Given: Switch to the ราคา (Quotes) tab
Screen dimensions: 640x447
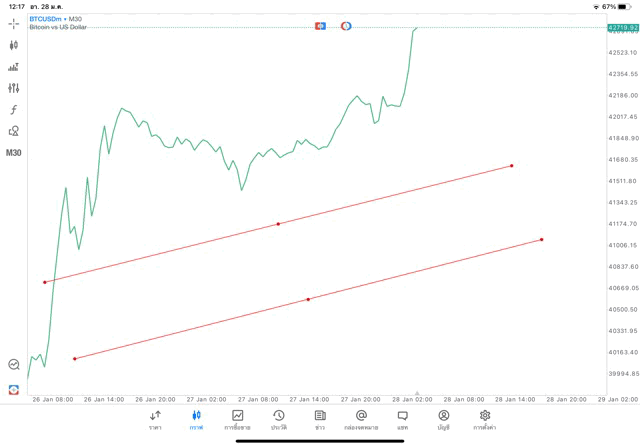Looking at the screenshot, I should 155,420.
